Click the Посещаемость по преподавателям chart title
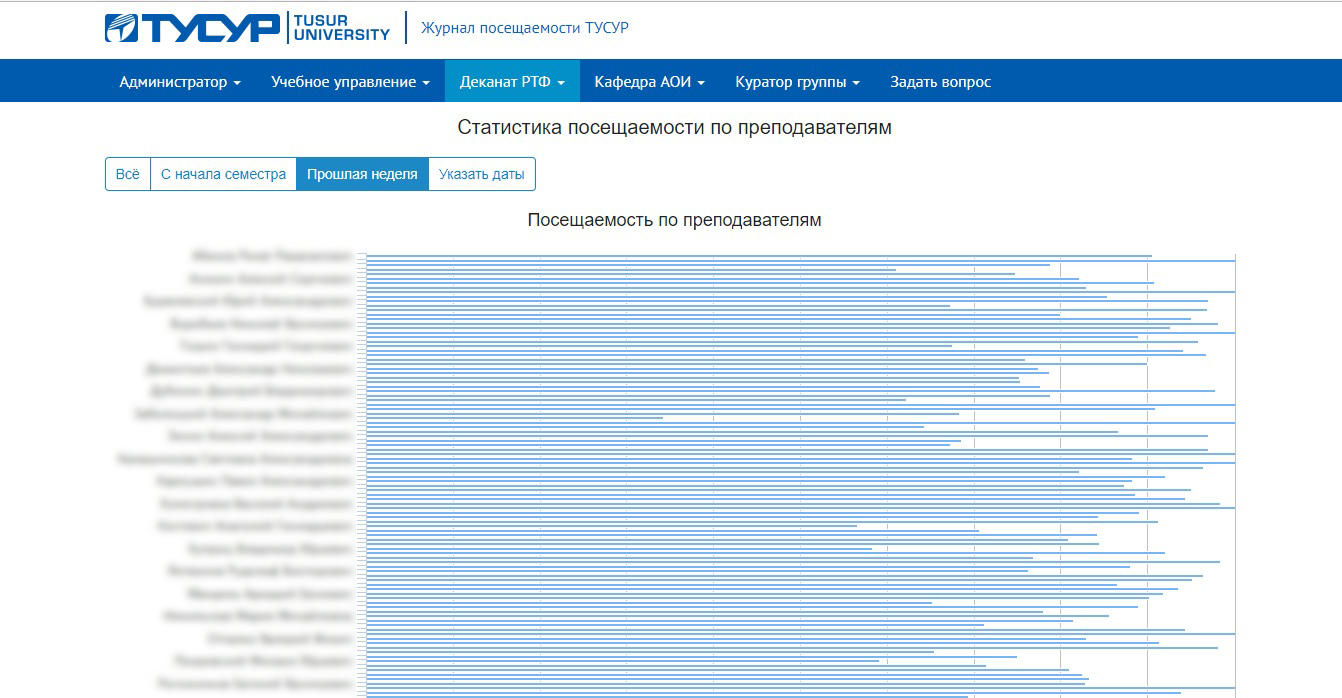1342x698 pixels. coord(674,220)
